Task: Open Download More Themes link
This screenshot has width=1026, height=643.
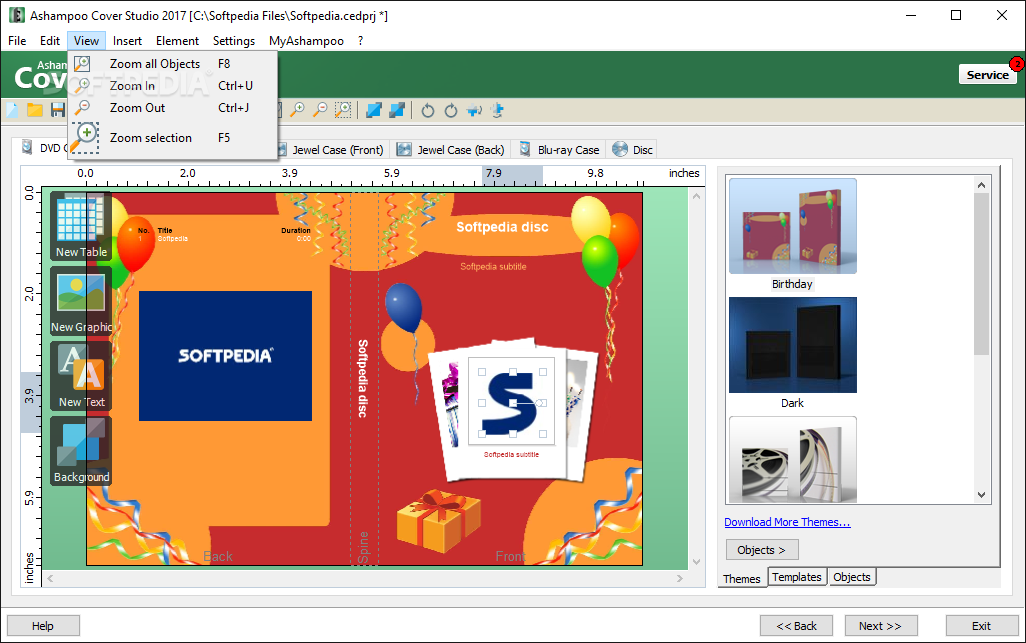Action: pyautogui.click(x=787, y=522)
